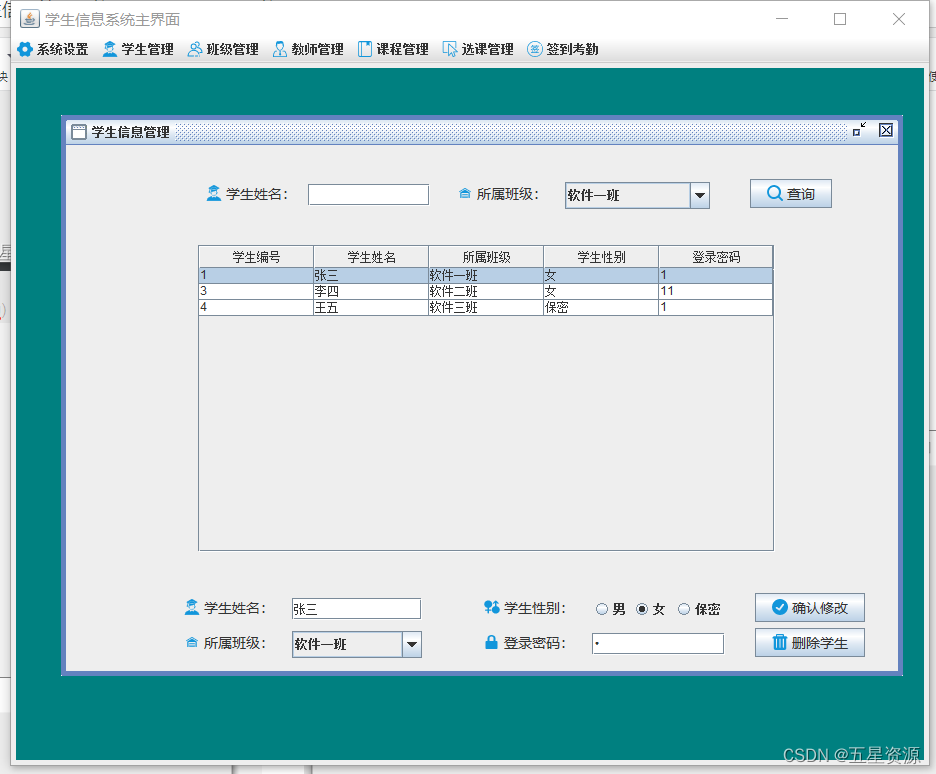Select table cell 张三
This screenshot has width=936, height=774.
(371, 275)
